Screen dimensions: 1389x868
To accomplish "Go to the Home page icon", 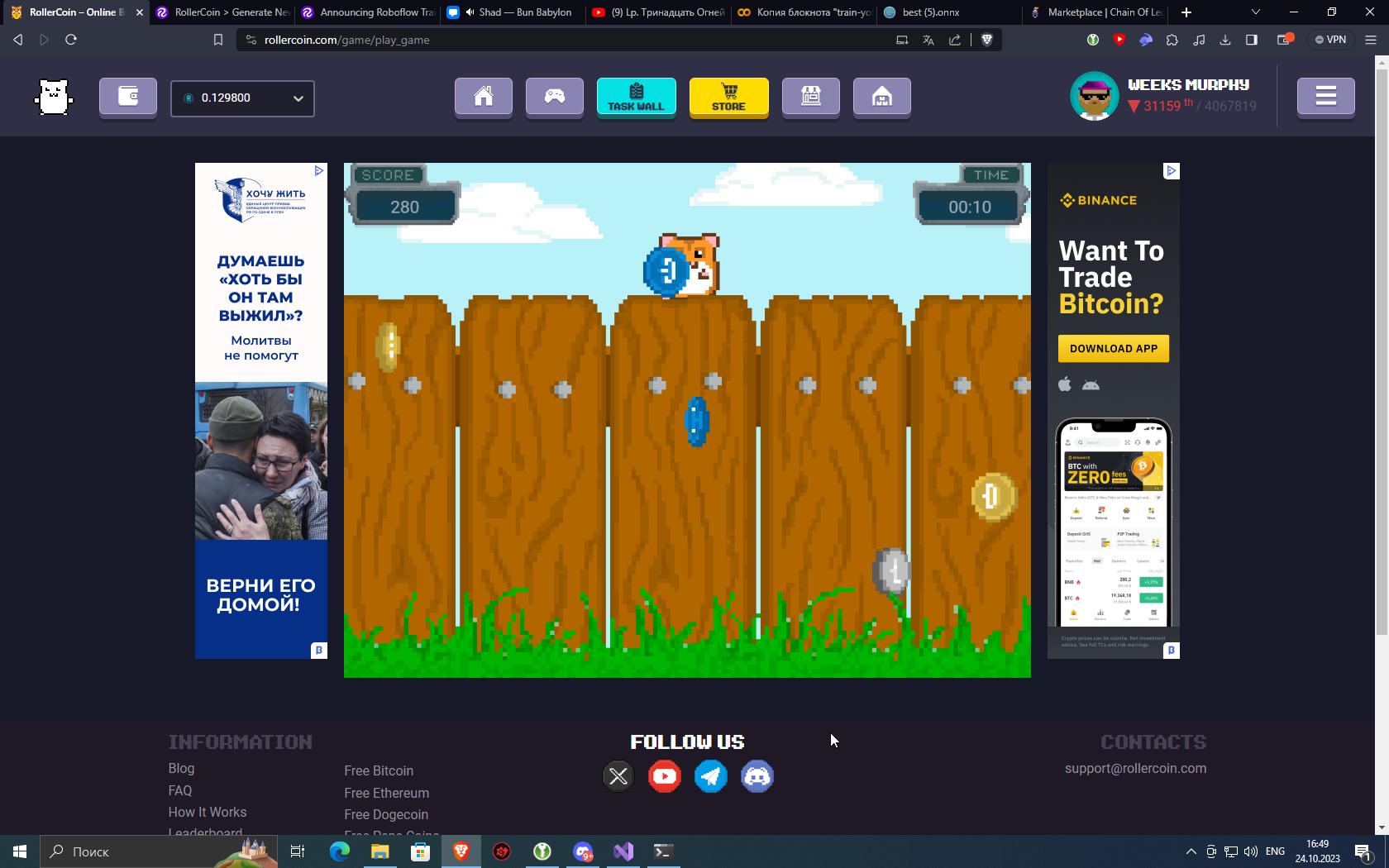I will pos(484,98).
